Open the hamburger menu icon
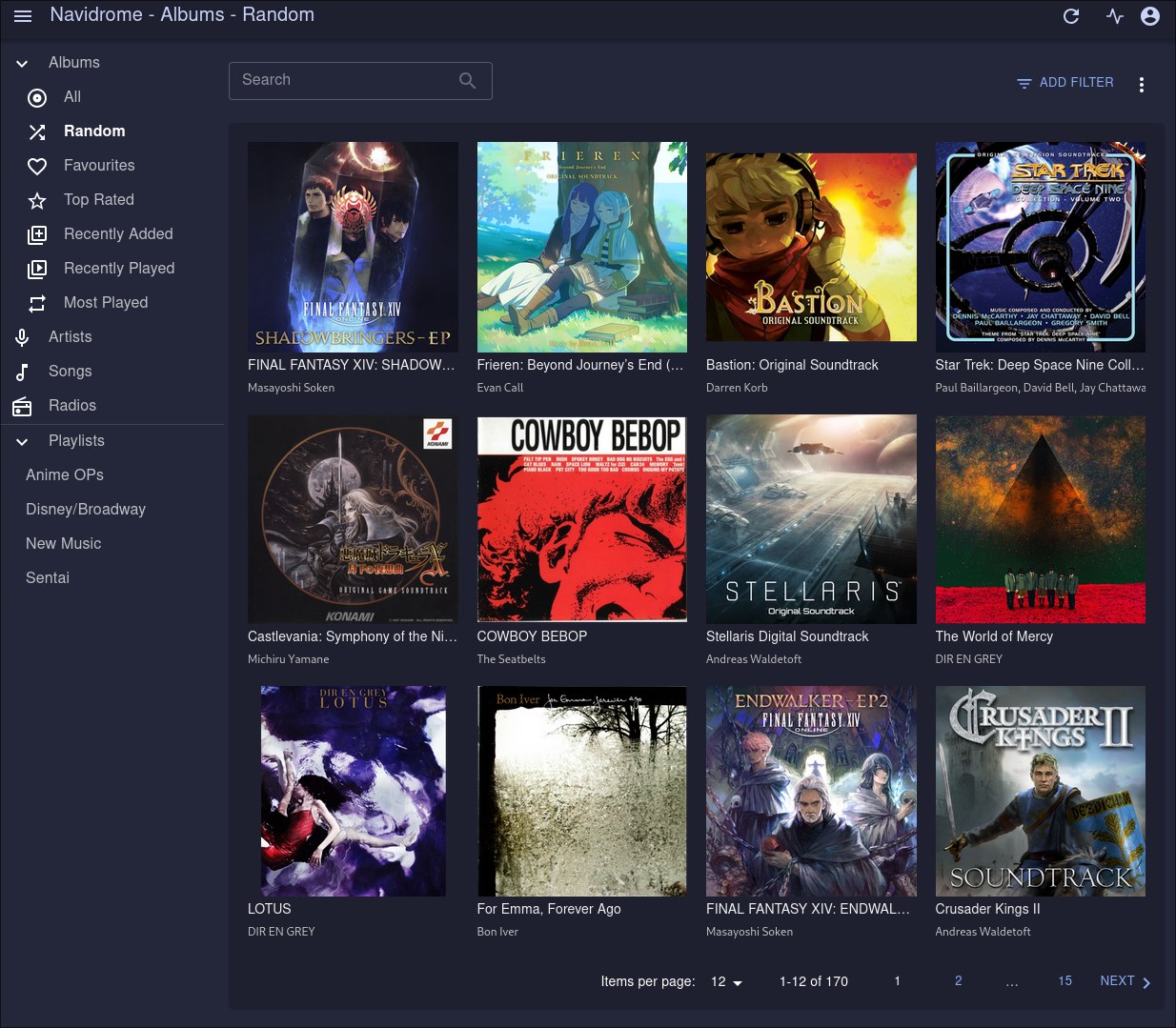 pyautogui.click(x=23, y=16)
